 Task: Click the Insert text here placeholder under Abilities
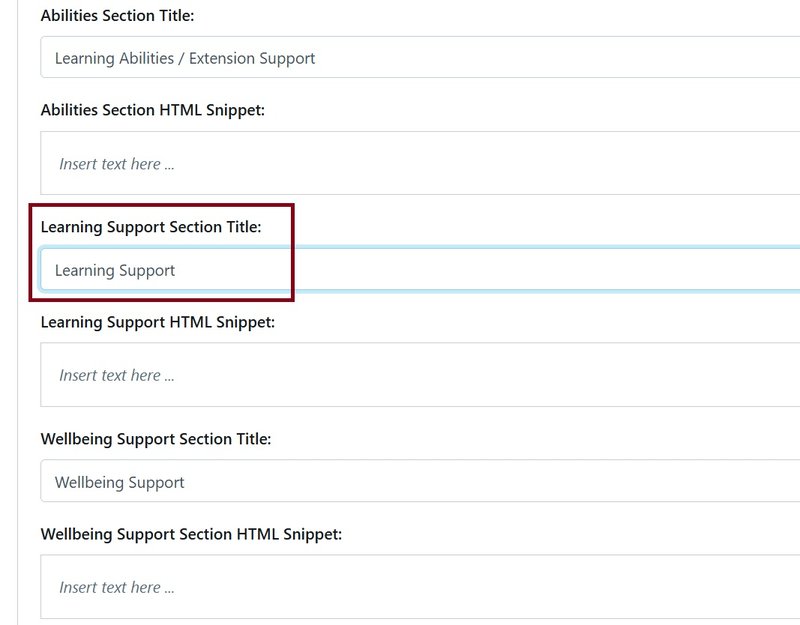(113, 162)
